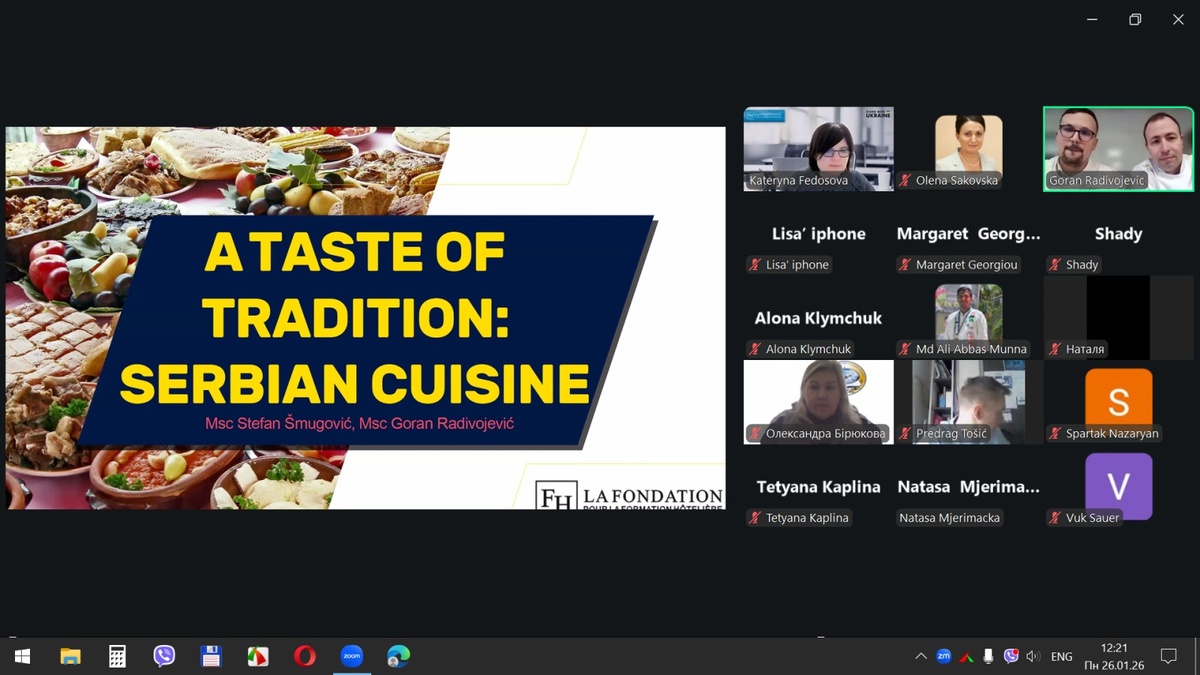Click the Viber icon in system tray
This screenshot has height=675, width=1200.
pyautogui.click(x=1011, y=656)
